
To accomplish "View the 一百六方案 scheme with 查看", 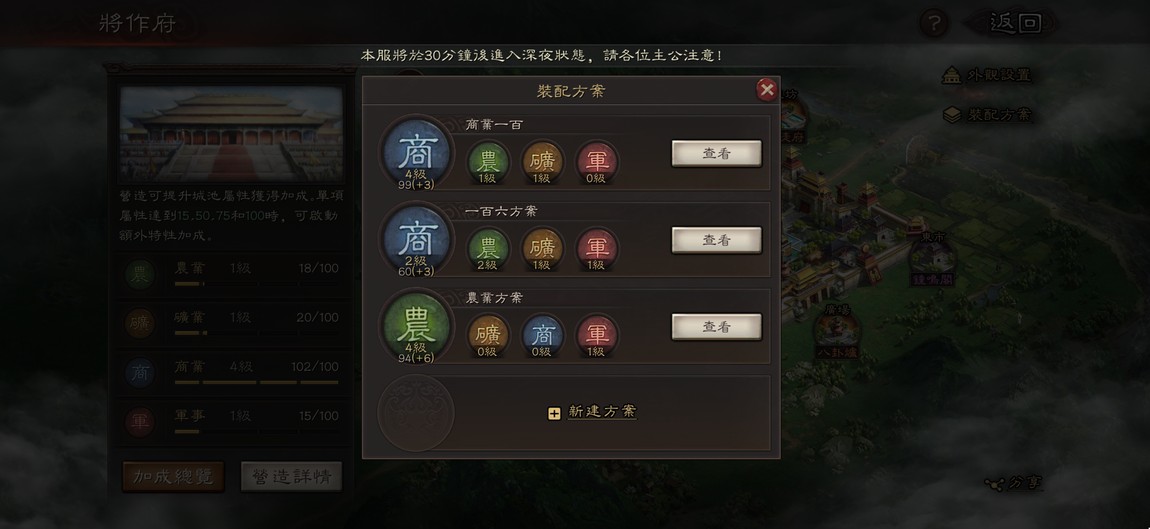I will tap(717, 240).
